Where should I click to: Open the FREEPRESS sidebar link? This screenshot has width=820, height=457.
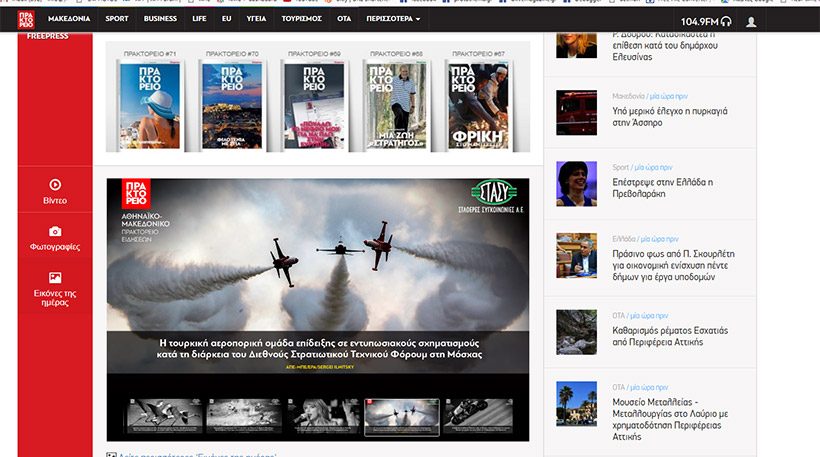48,36
